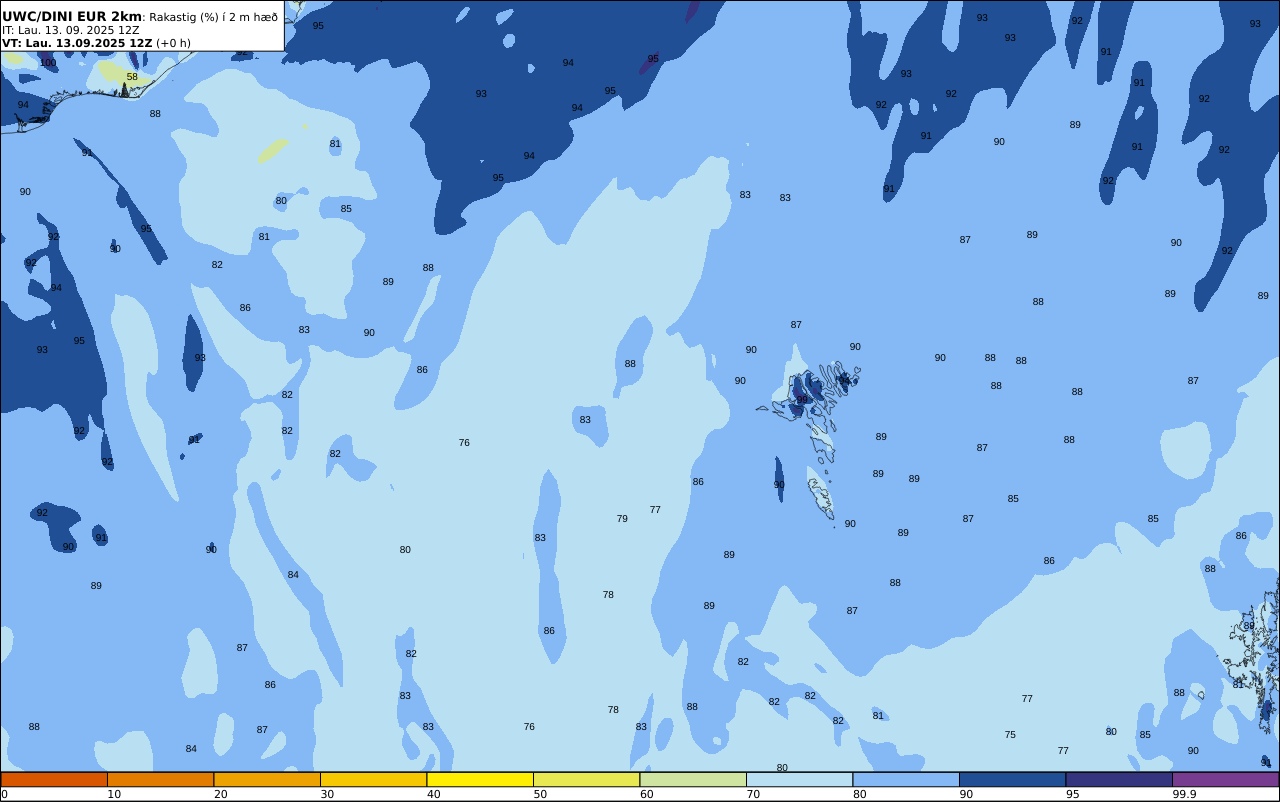
Task: Click the title text 'UWC/DINI EUR 2km'
Action: (72, 16)
